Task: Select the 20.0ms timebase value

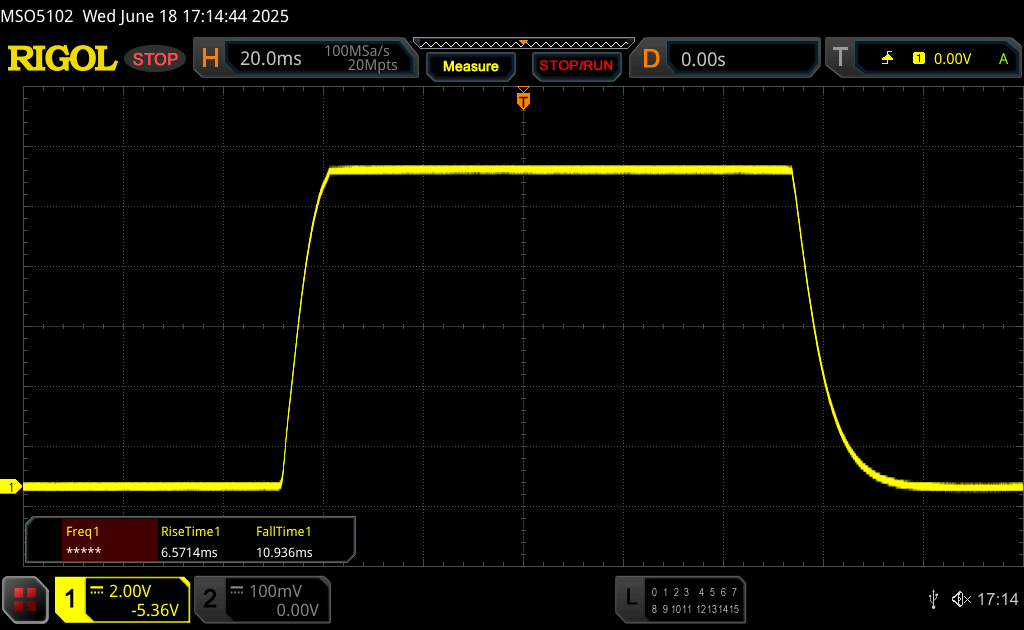Action: click(x=270, y=59)
